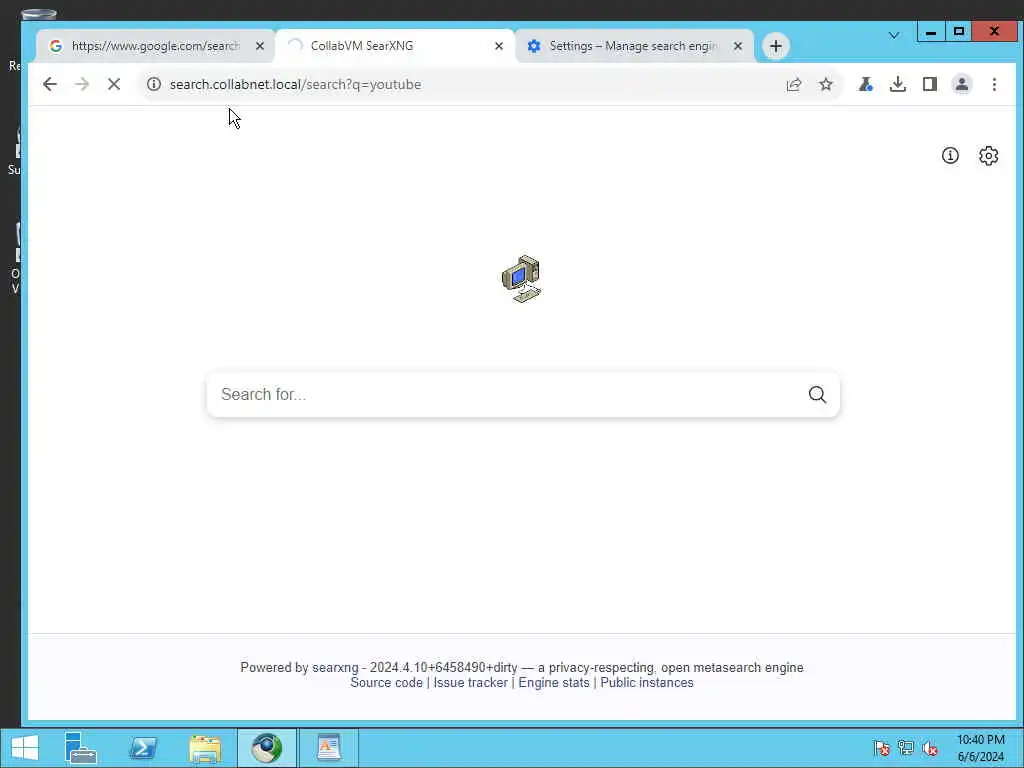Viewport: 1024px width, 768px height.
Task: Open the Windows Start menu
Action: (x=25, y=748)
